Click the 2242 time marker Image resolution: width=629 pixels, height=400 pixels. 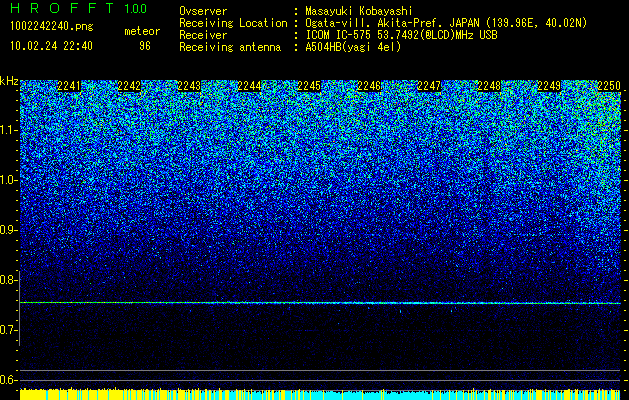pos(129,86)
